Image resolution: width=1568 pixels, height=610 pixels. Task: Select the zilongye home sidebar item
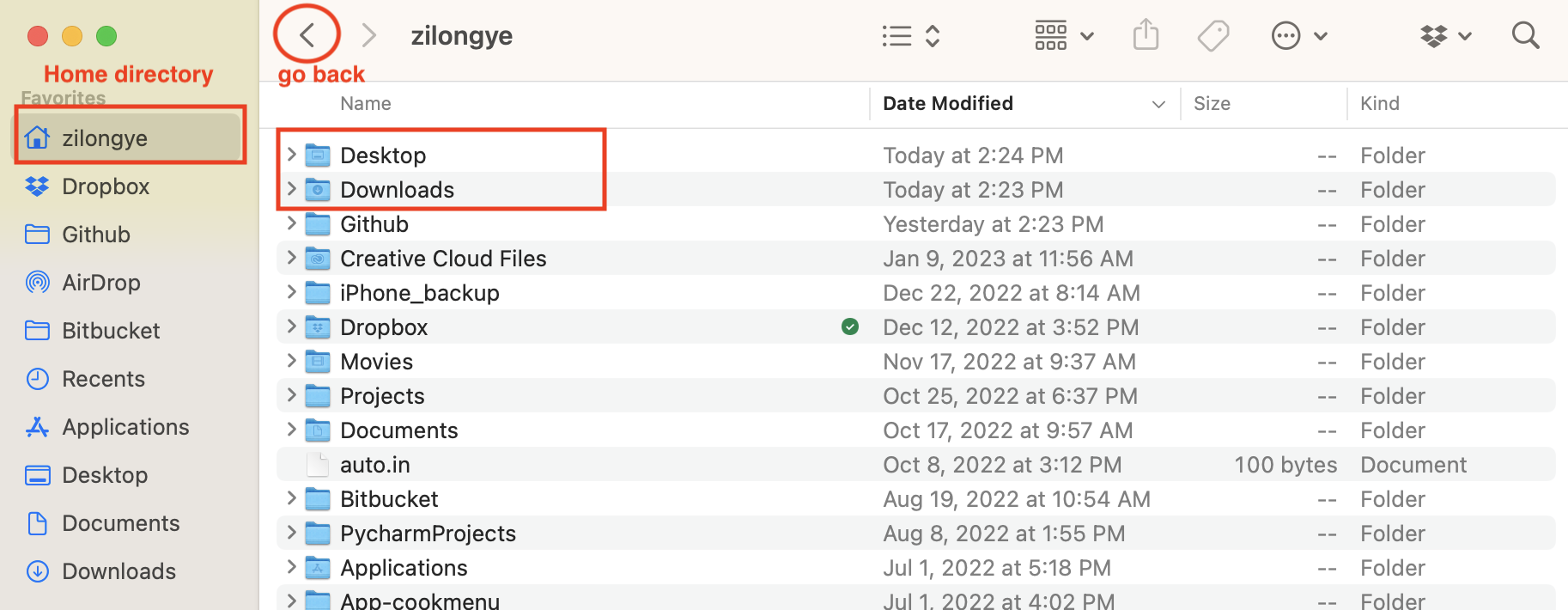click(x=130, y=137)
